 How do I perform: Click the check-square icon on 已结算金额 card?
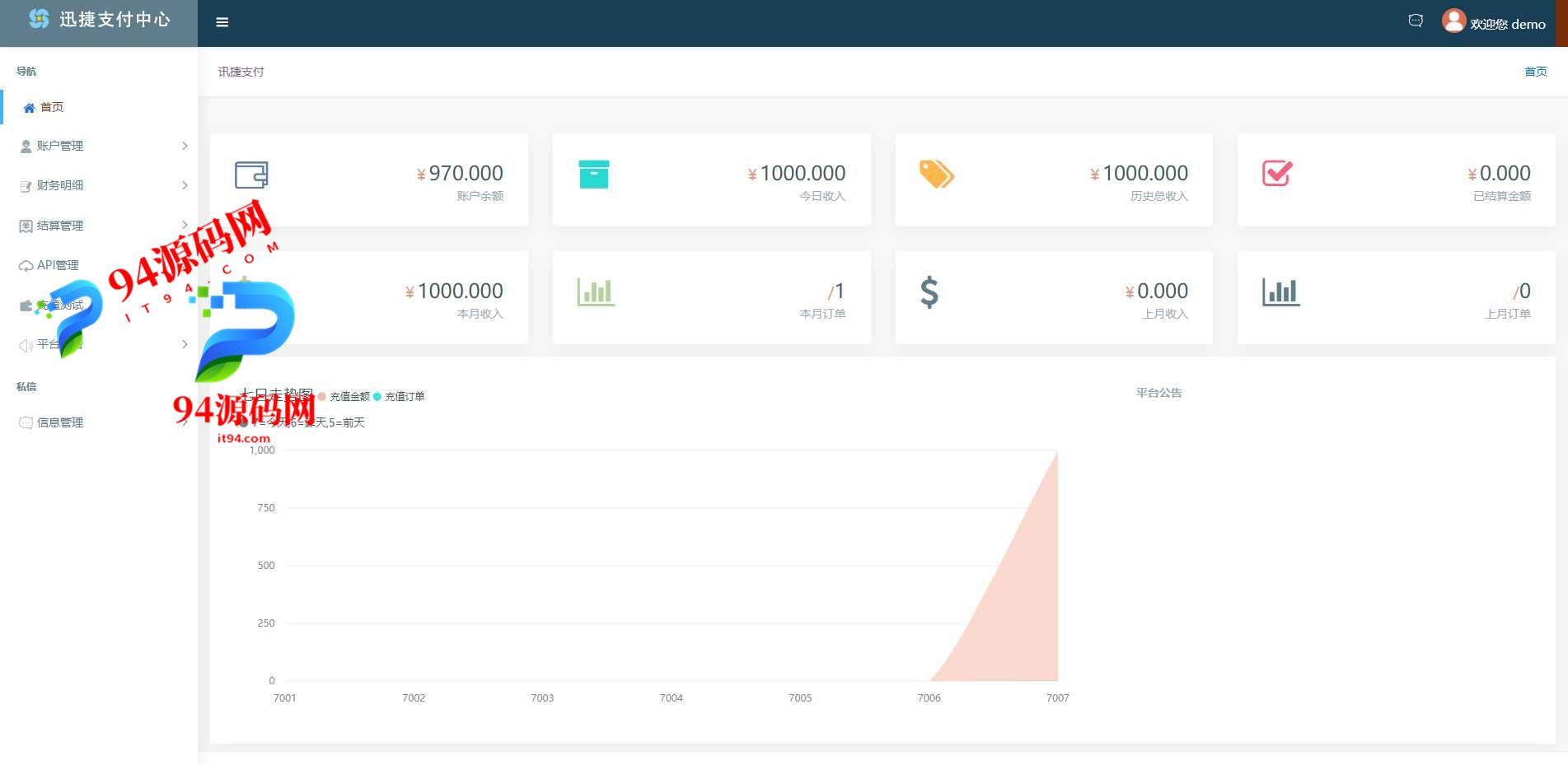click(x=1277, y=173)
